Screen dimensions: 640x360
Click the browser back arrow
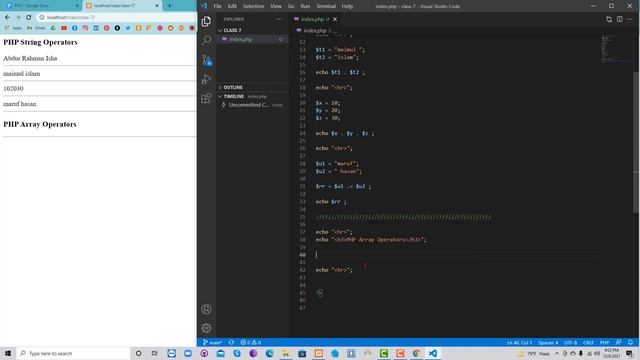tap(7, 17)
